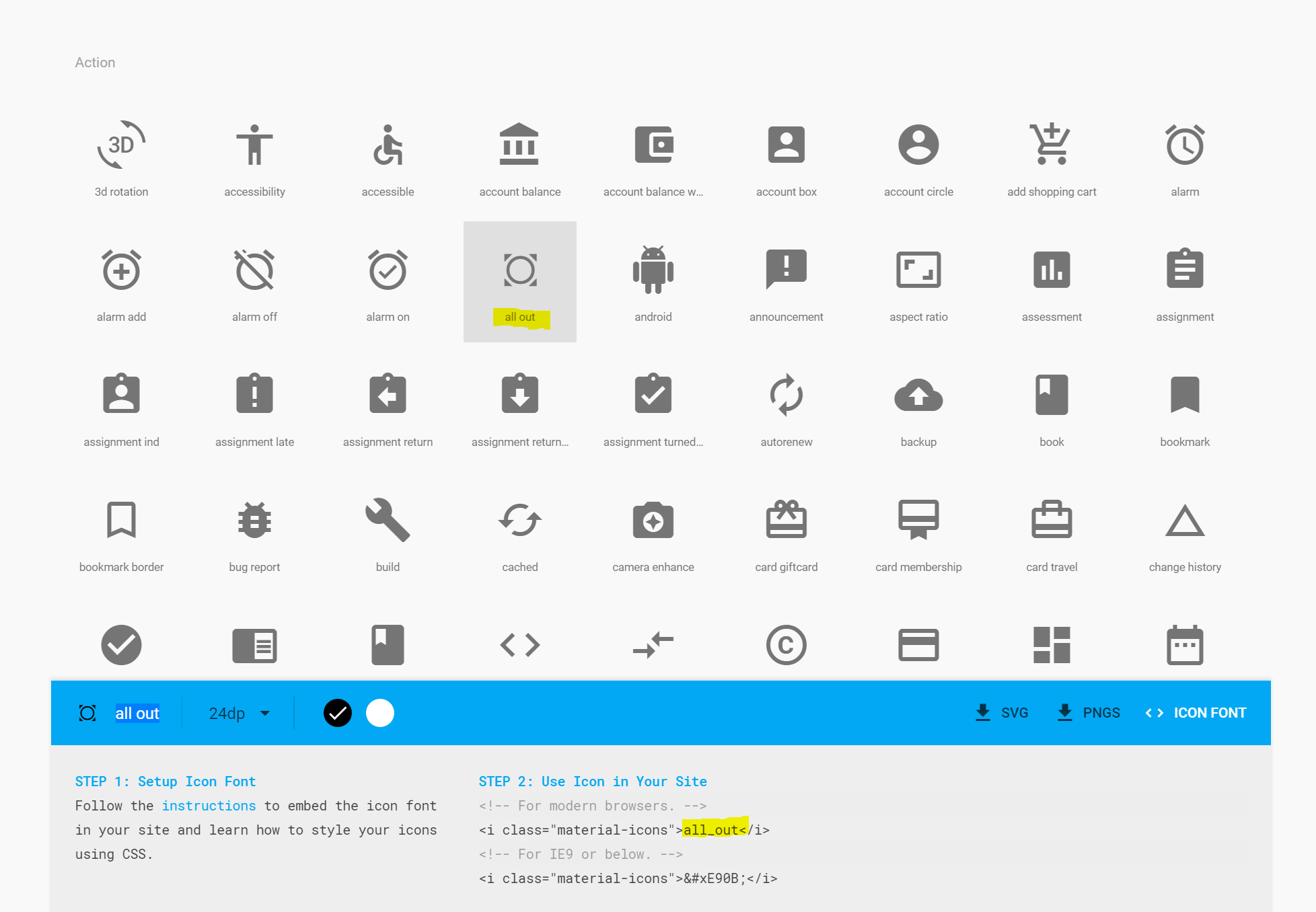Screen dimensions: 1316x912
Task: Select the currently highlighted all out icon
Action: coord(519,270)
